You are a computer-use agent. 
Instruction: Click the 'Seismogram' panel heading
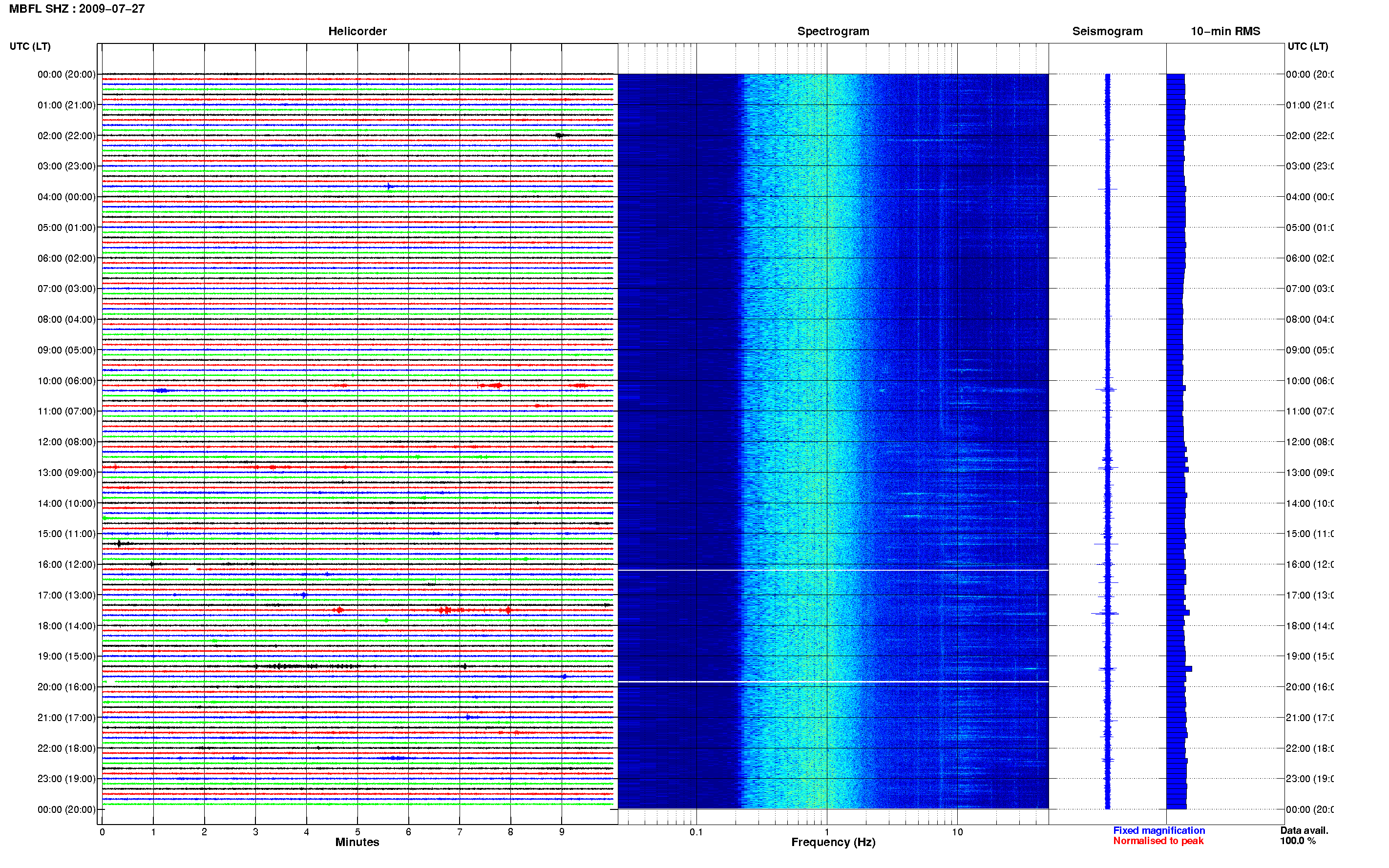(x=1107, y=31)
